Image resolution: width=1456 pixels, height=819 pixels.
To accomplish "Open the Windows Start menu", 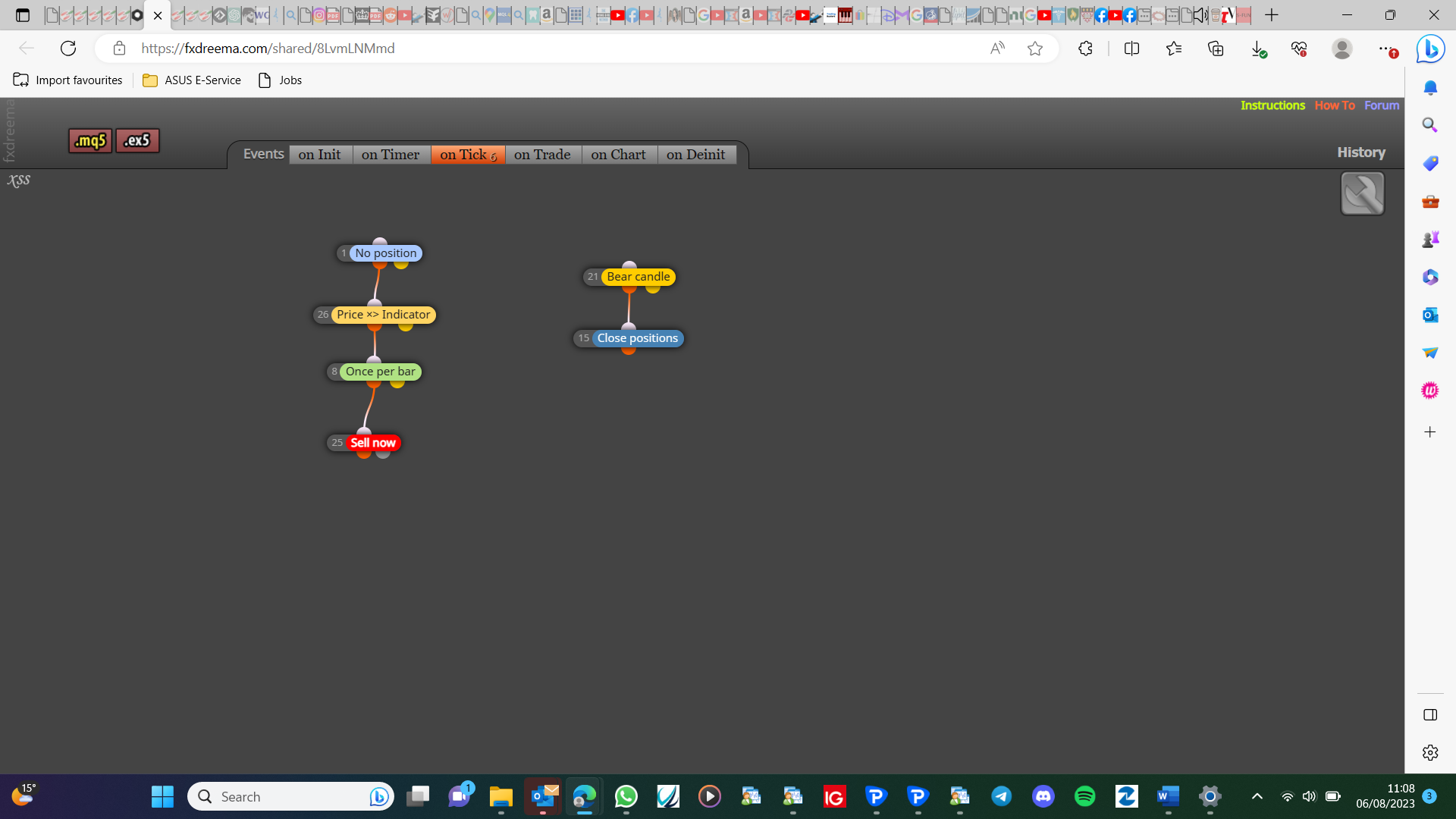I will tap(162, 796).
